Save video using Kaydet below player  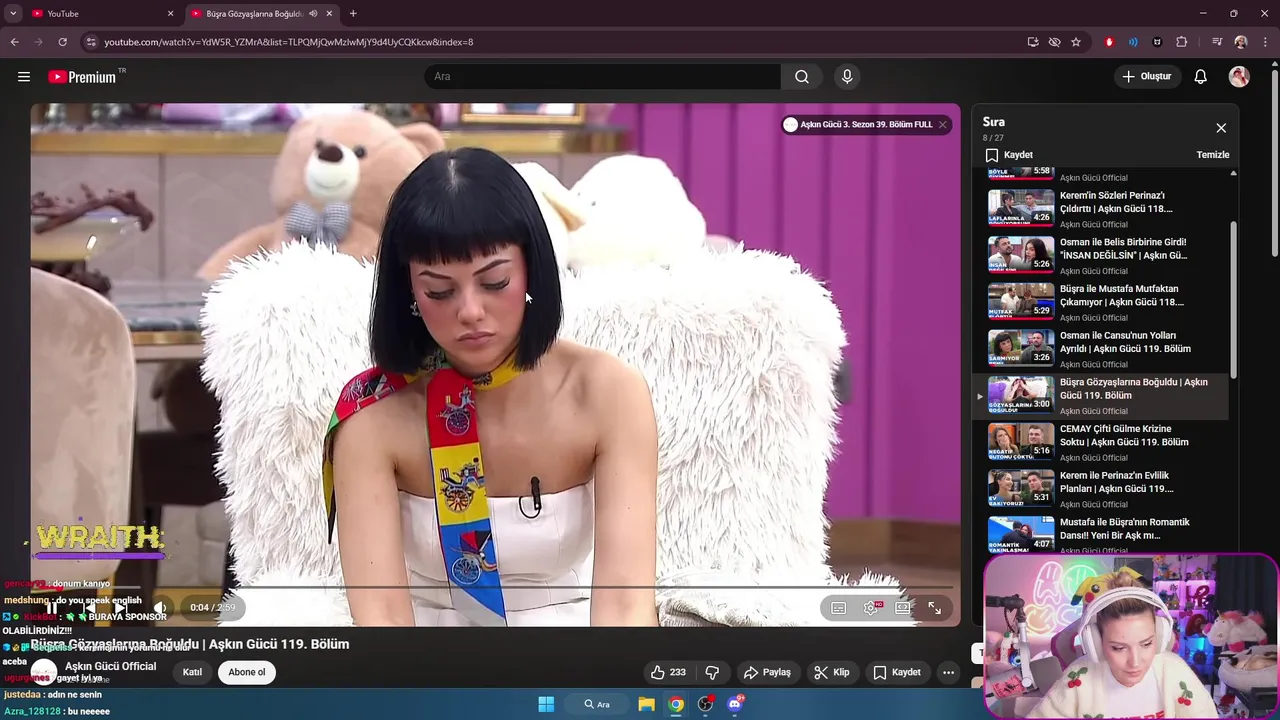[x=897, y=673]
